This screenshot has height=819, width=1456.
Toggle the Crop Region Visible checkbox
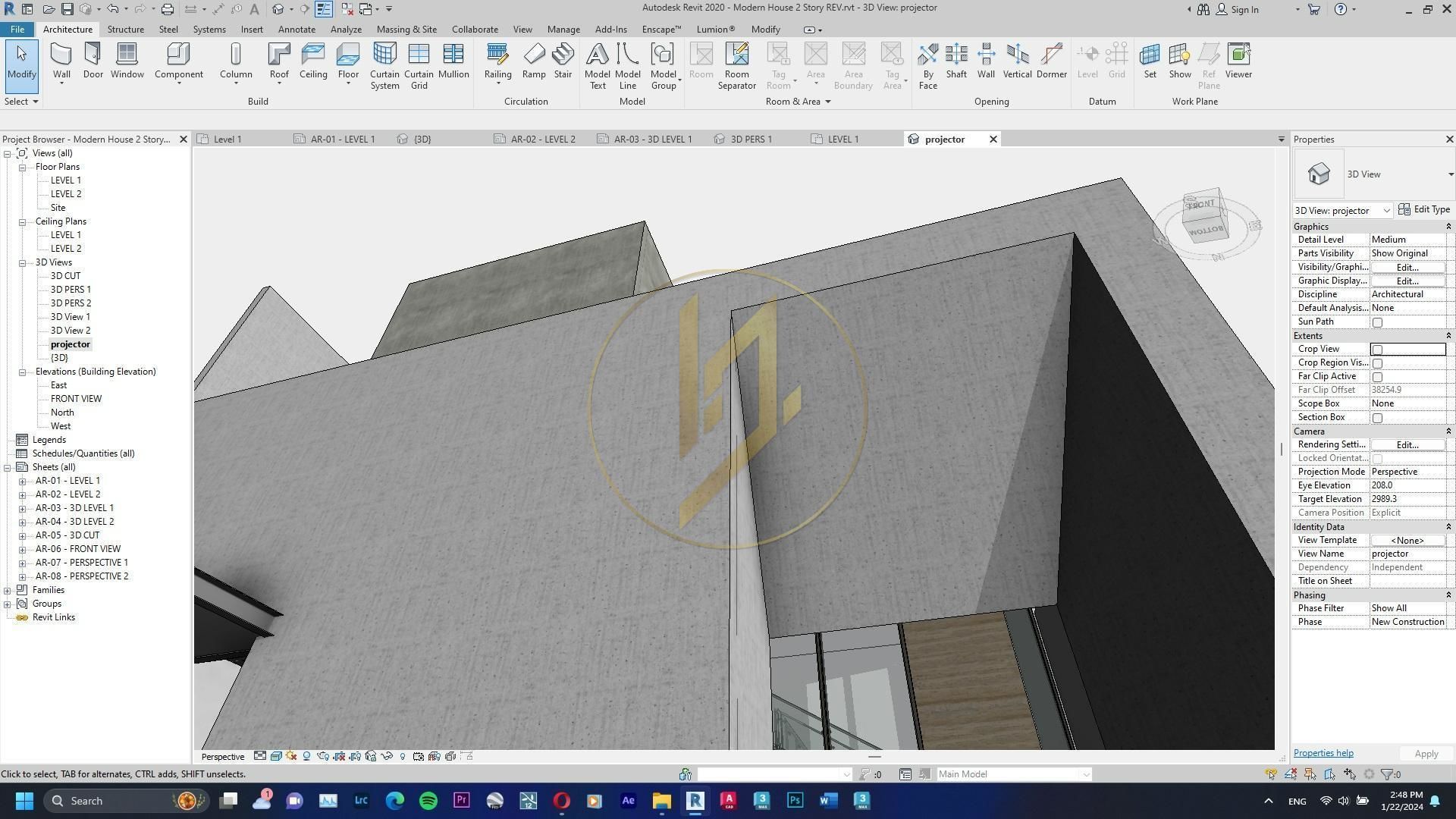tap(1378, 363)
